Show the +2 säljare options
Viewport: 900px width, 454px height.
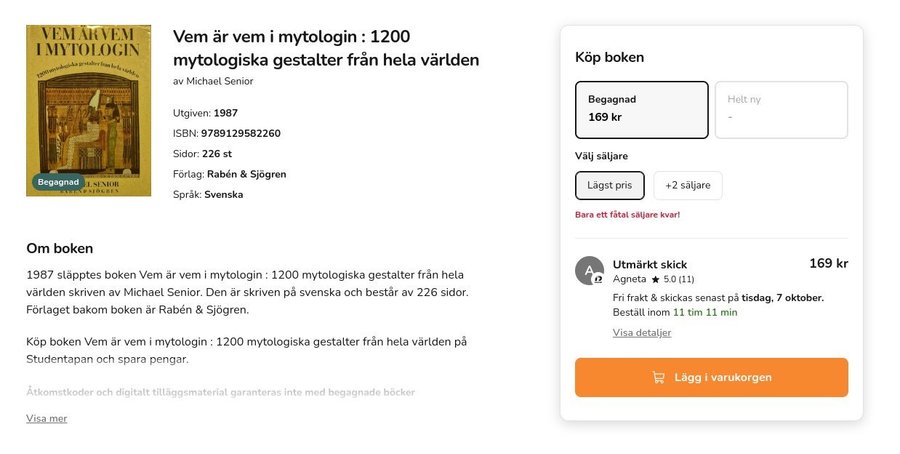click(687, 185)
